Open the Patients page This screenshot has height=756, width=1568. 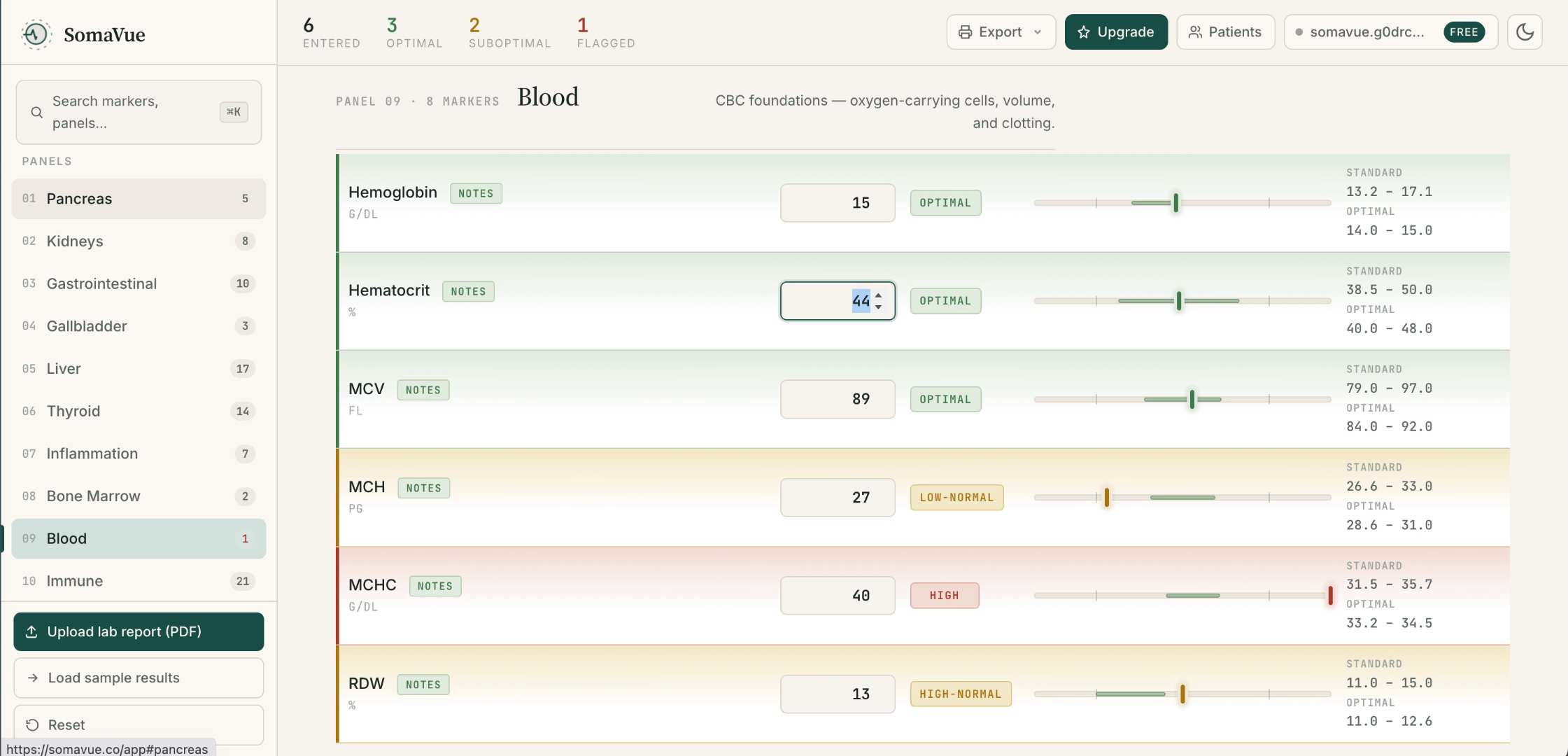pos(1225,32)
